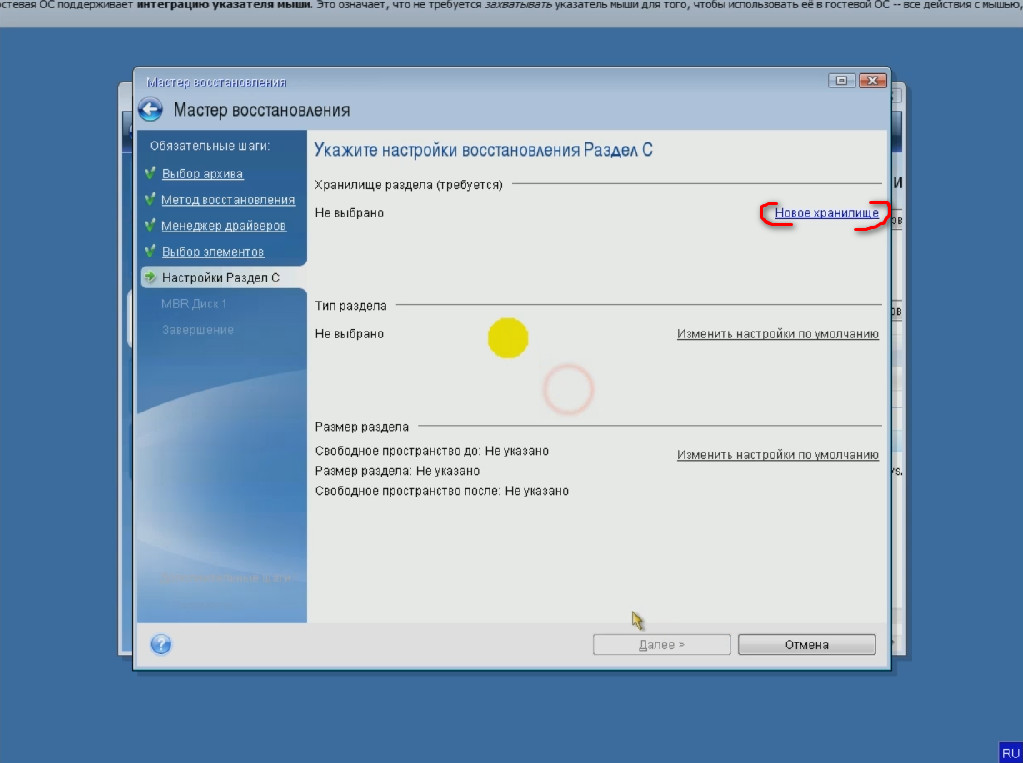Click the blue back arrow icon
This screenshot has height=763, width=1023.
(x=150, y=110)
